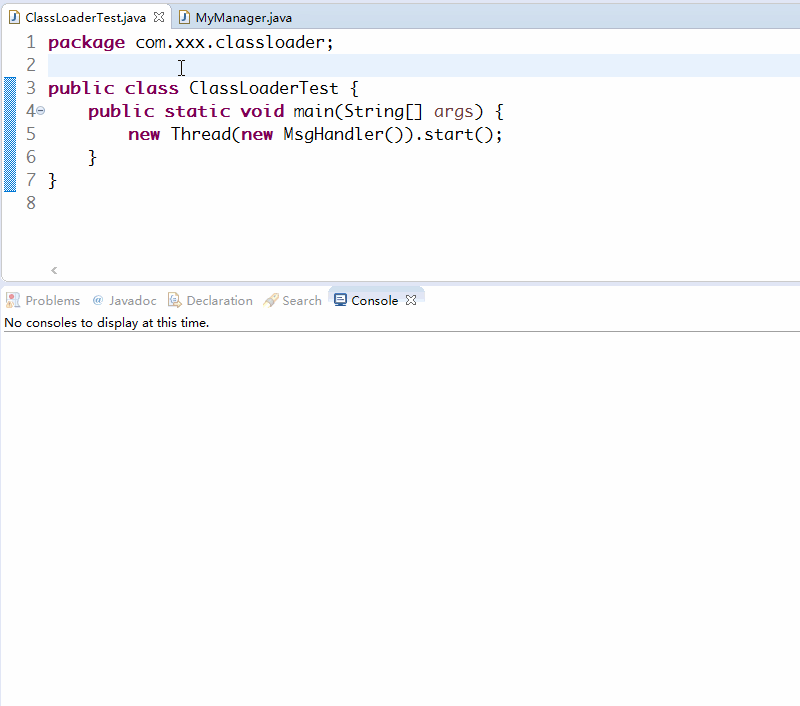800x706 pixels.
Task: Click the args parameter on line 4
Action: coord(454,113)
